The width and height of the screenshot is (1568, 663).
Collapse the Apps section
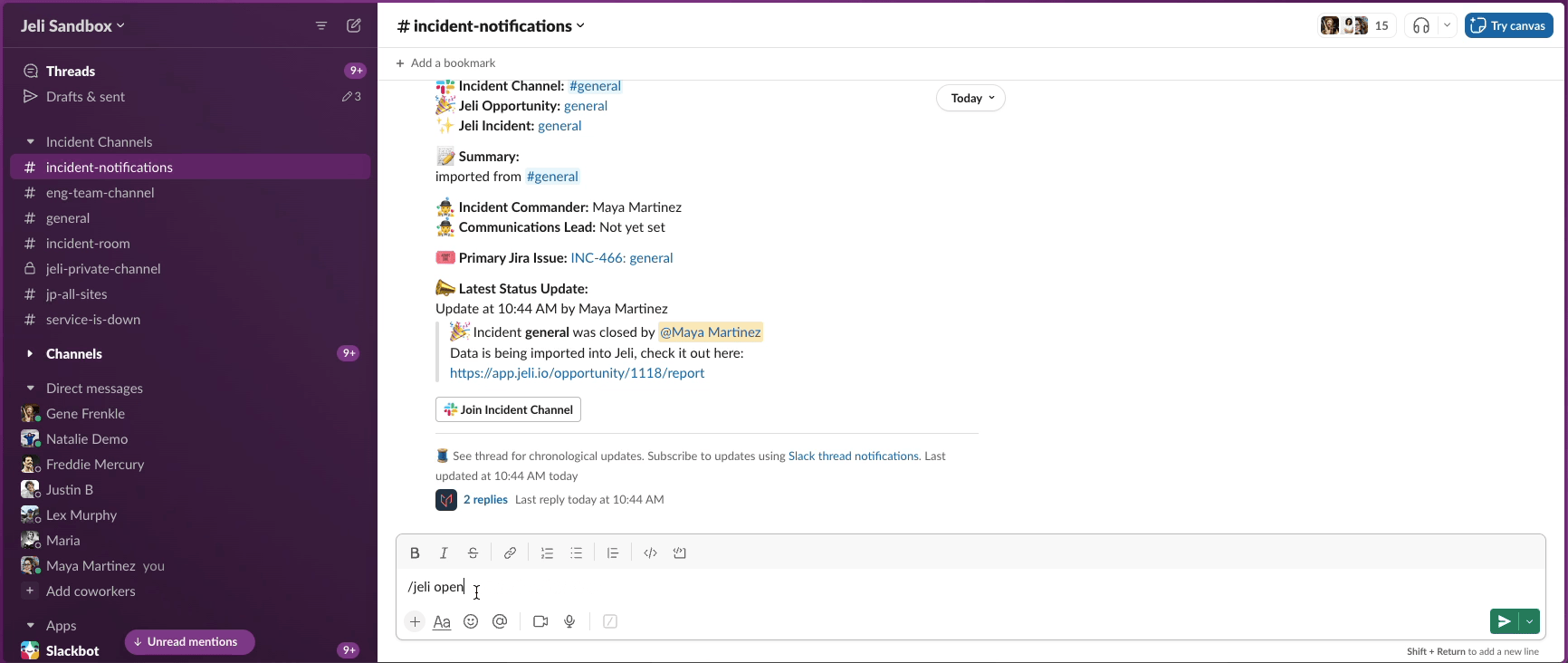[30, 625]
